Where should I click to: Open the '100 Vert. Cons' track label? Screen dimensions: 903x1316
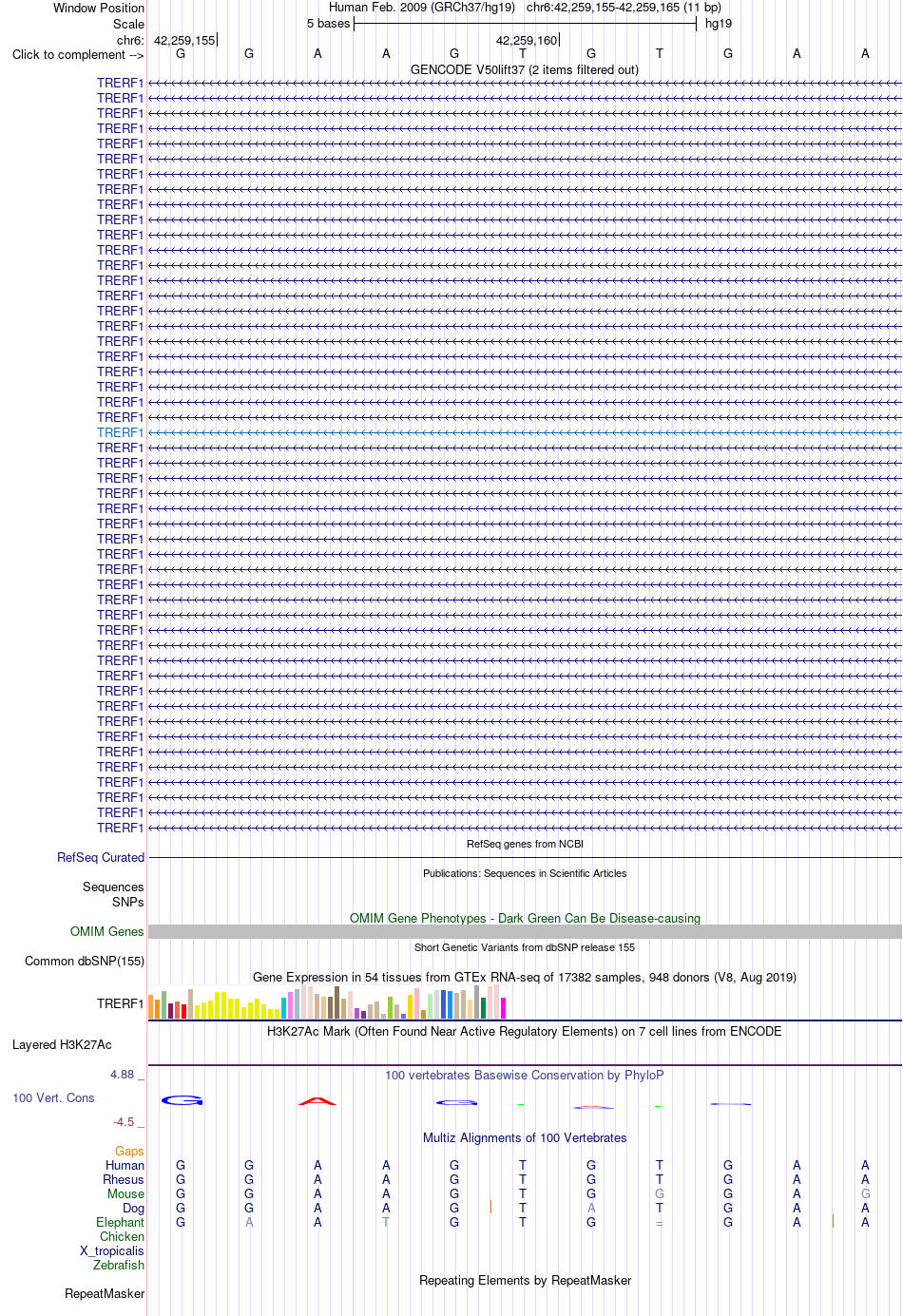pyautogui.click(x=53, y=1097)
